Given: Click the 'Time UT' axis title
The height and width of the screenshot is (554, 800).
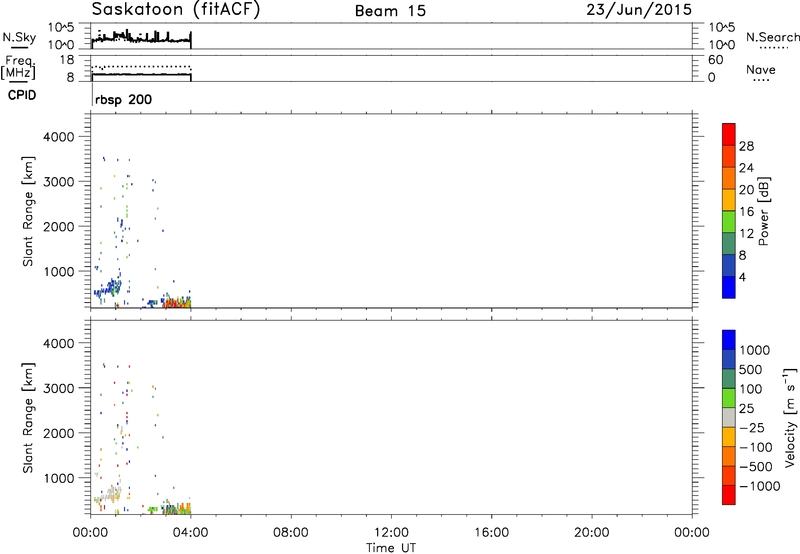Looking at the screenshot, I should tap(391, 548).
